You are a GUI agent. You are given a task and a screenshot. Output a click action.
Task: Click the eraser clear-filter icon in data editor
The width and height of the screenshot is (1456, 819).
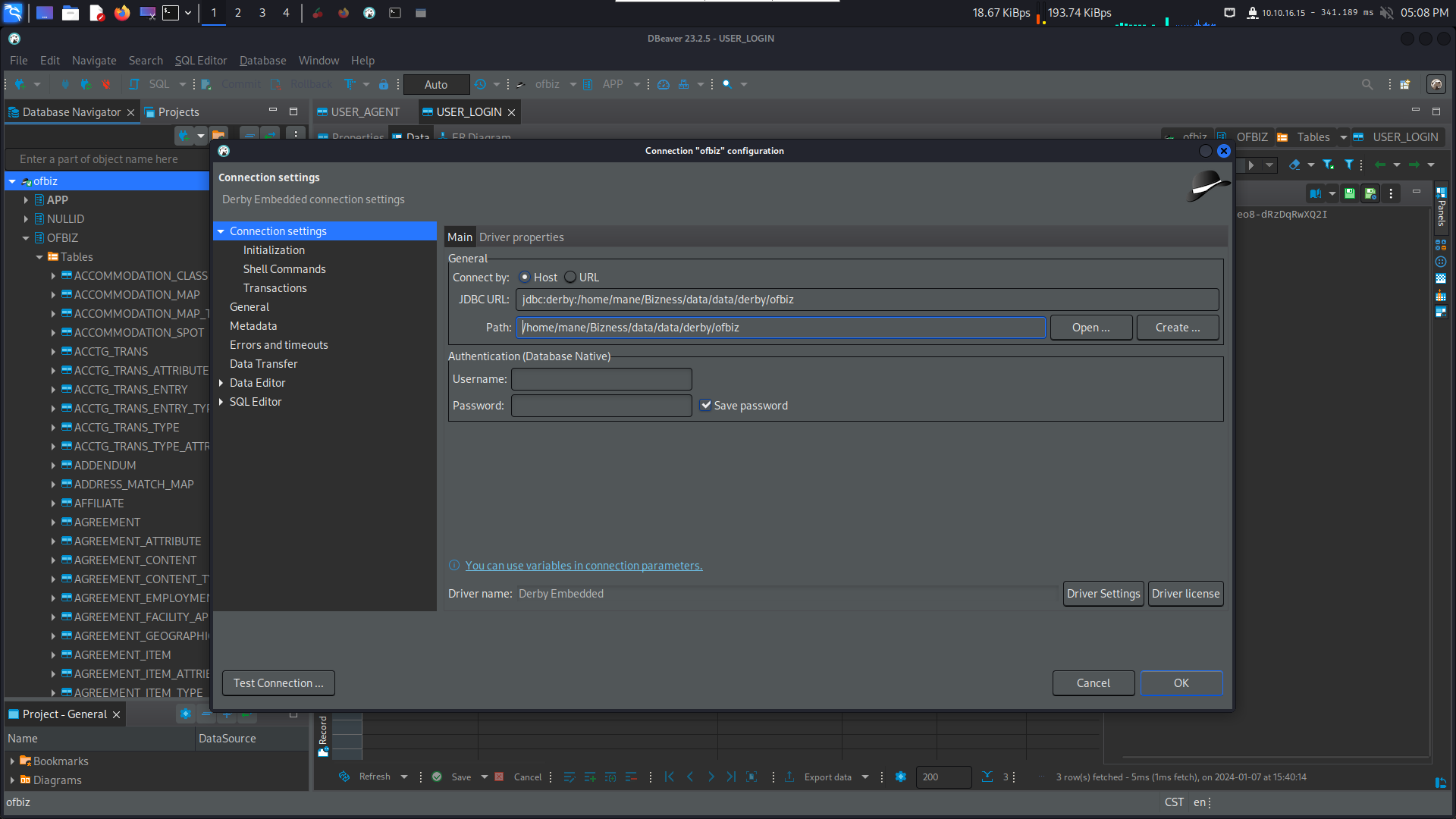1294,165
